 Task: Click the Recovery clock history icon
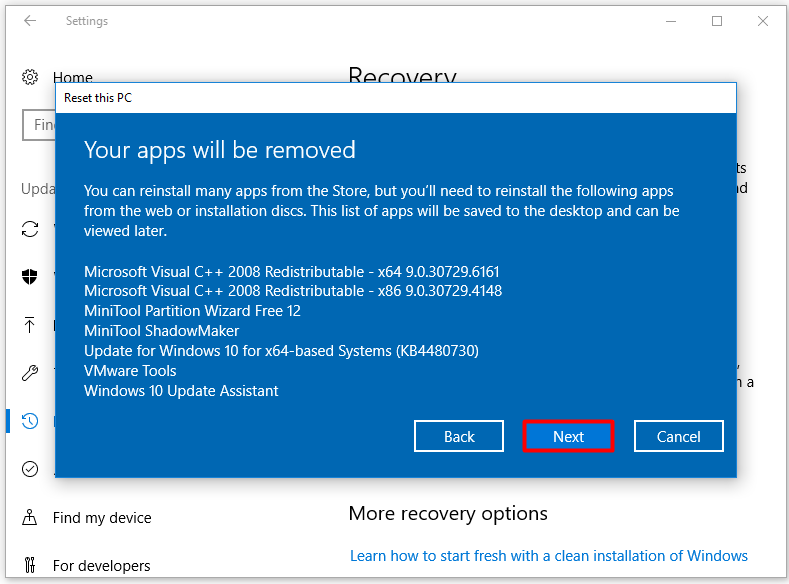[30, 421]
